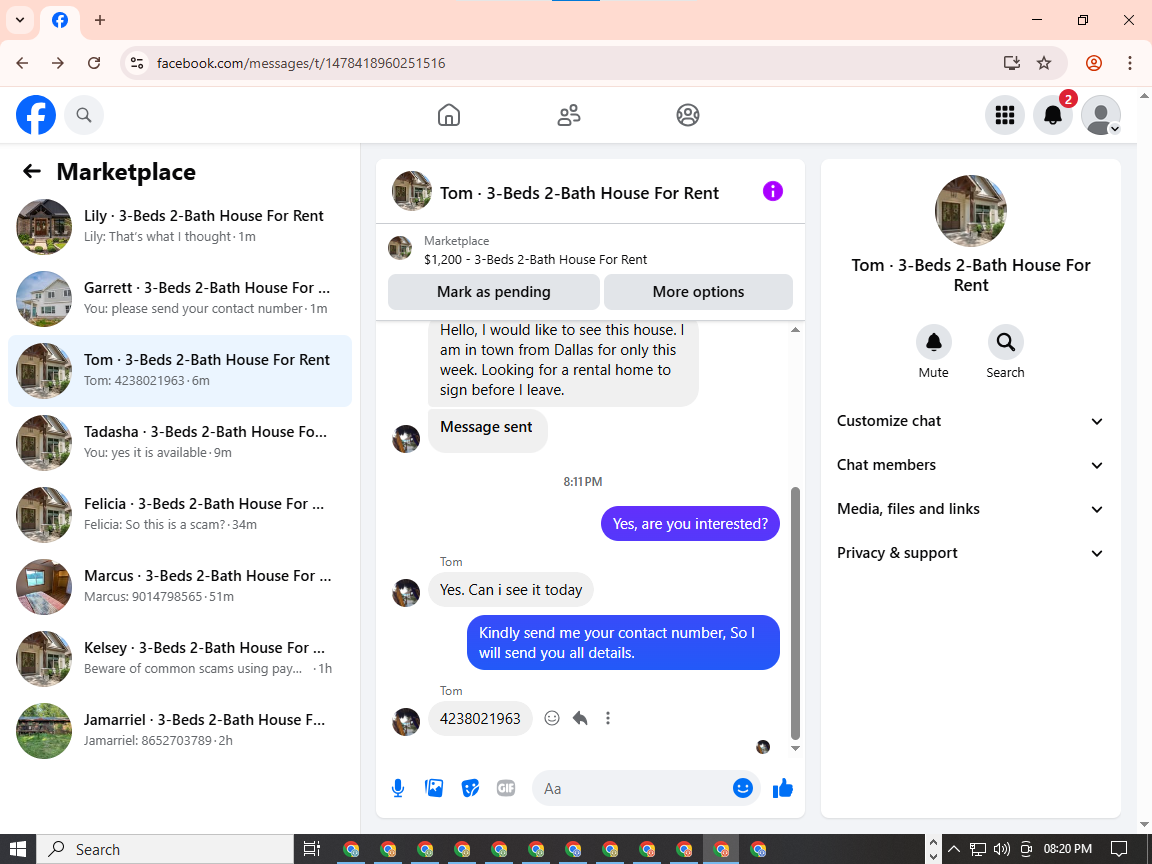The image size is (1152, 864).
Task: Search in conversation magnifier icon
Action: [x=1006, y=342]
